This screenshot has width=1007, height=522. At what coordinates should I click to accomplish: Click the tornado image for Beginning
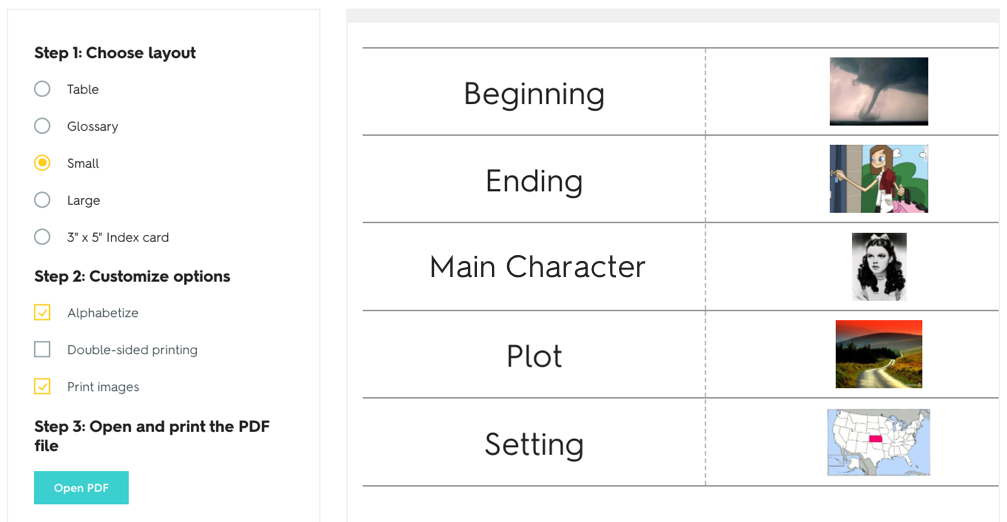click(x=879, y=91)
